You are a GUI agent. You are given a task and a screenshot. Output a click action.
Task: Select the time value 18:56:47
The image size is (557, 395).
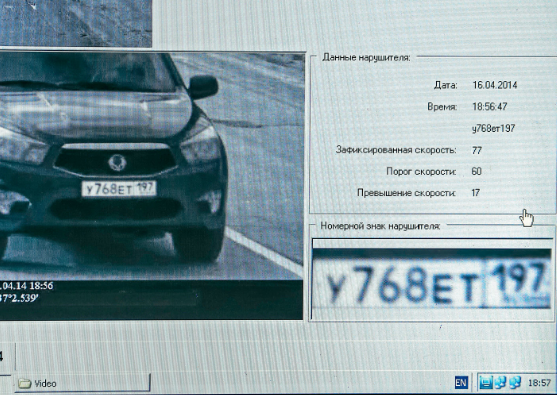coord(490,107)
